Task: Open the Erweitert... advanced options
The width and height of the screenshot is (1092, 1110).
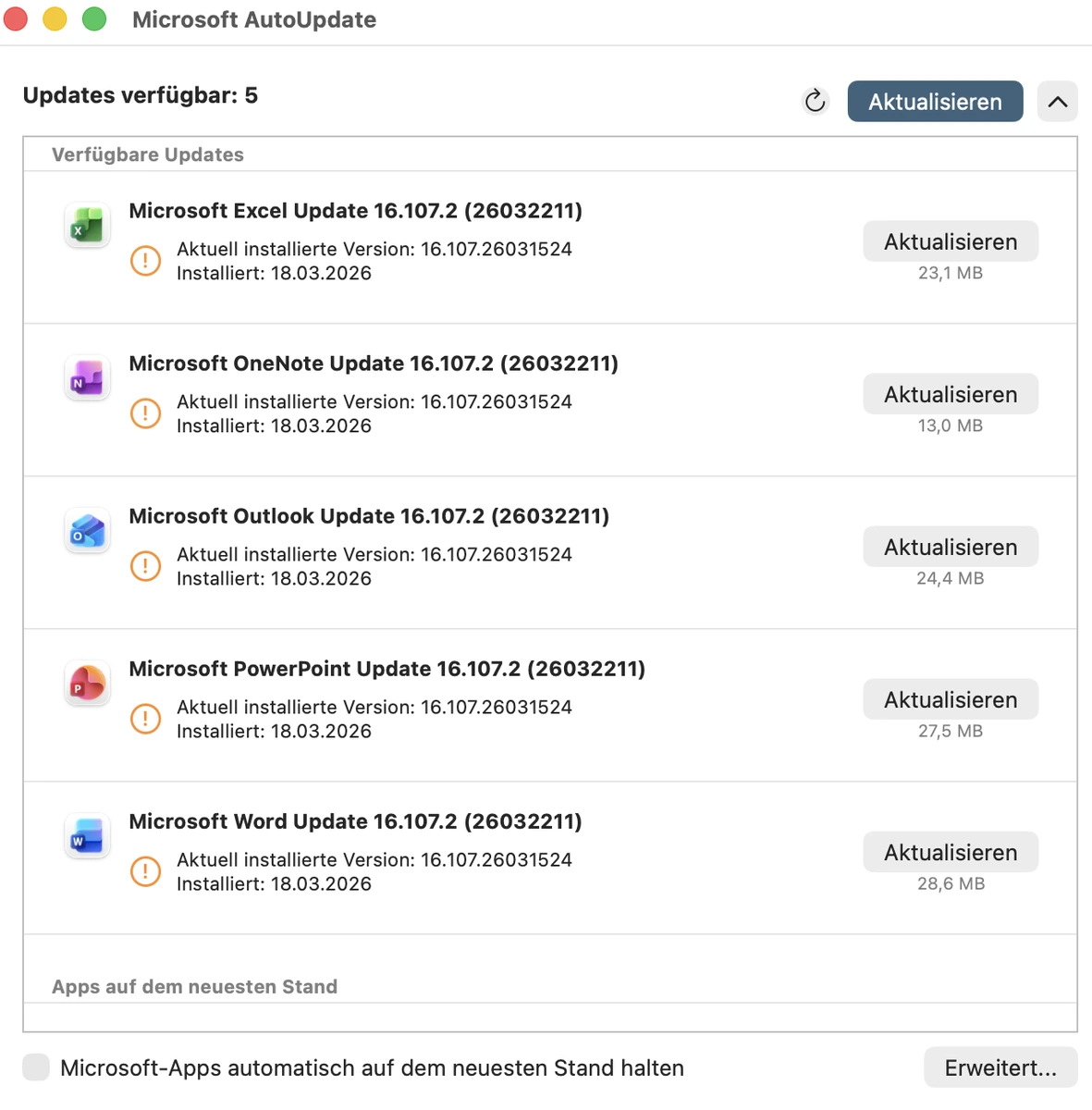Action: click(1000, 1067)
